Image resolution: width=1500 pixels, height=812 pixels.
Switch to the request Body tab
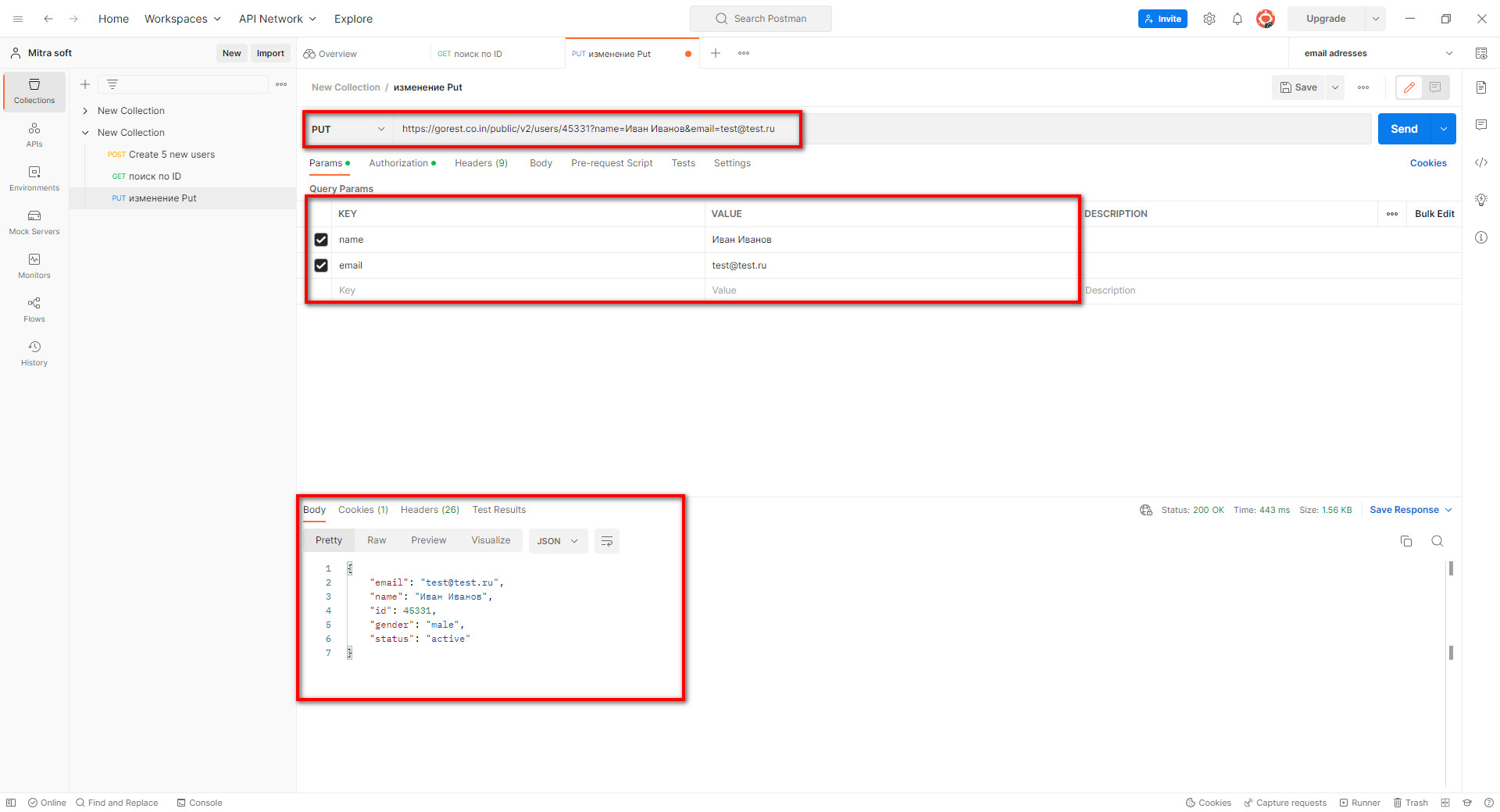click(541, 163)
